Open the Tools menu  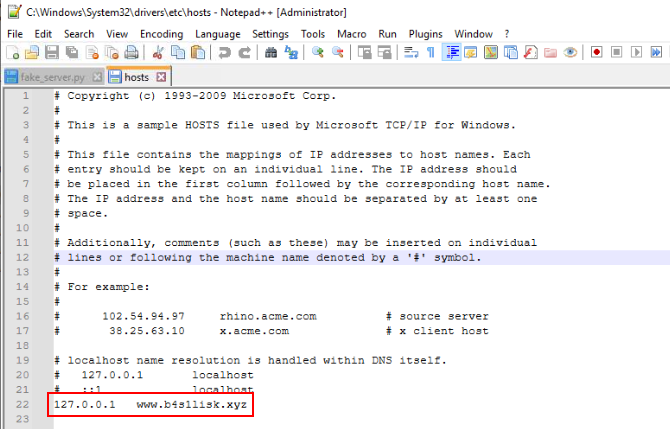tap(313, 34)
